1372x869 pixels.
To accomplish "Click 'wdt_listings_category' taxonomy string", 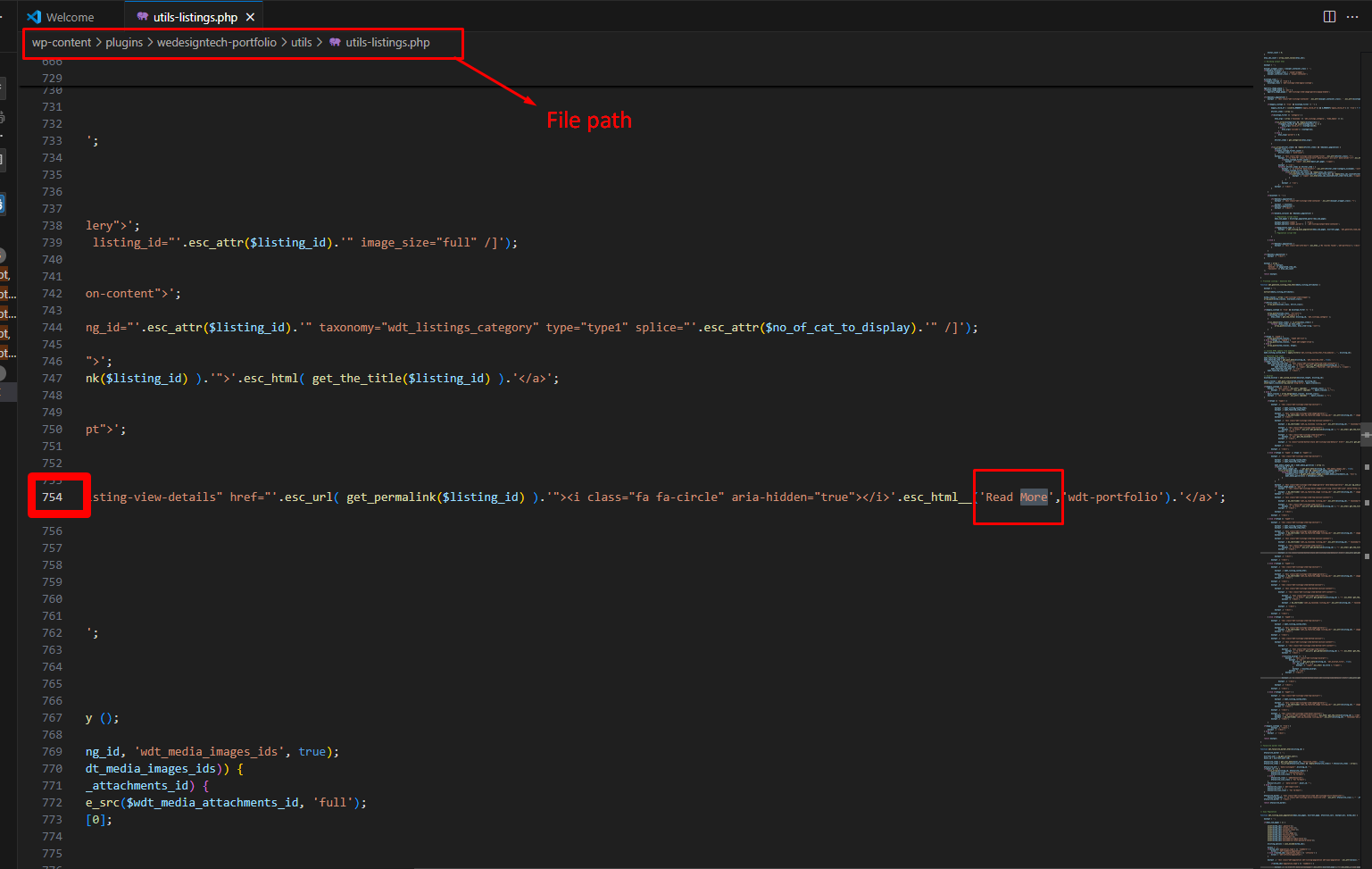I will (463, 327).
